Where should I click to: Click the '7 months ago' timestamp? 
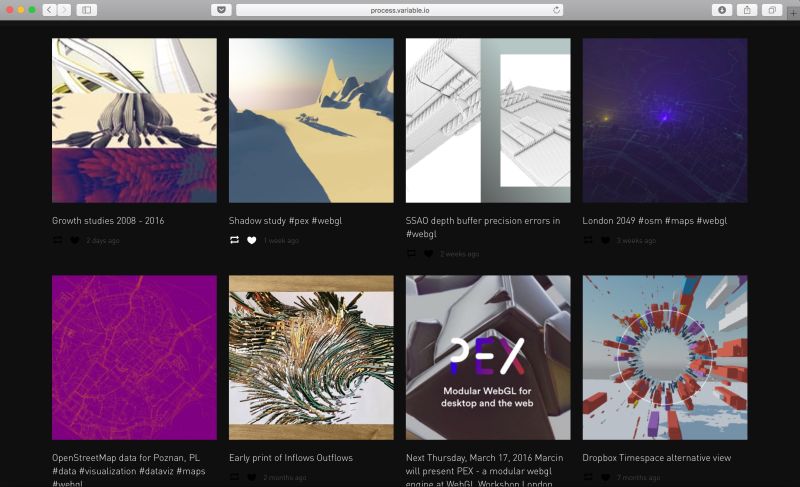[x=638, y=477]
